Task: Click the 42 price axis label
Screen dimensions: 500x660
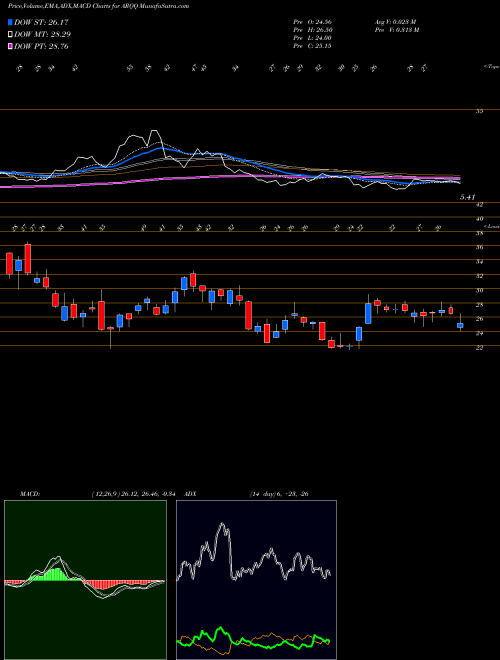Action: coord(479,205)
